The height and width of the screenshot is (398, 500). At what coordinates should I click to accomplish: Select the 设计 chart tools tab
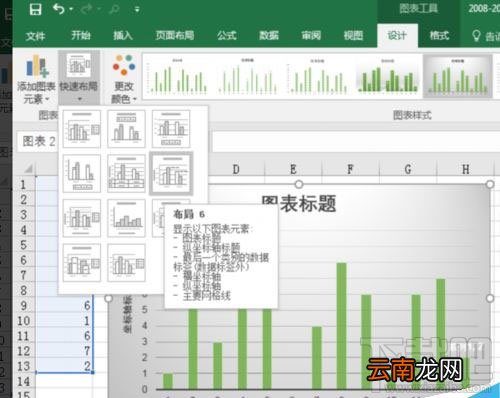point(397,35)
